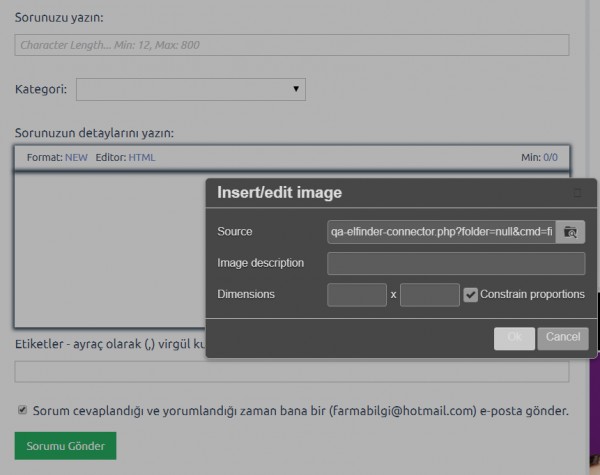This screenshot has height=475, width=600.
Task: Click the Constrain proportions label text
Action: pyautogui.click(x=532, y=294)
